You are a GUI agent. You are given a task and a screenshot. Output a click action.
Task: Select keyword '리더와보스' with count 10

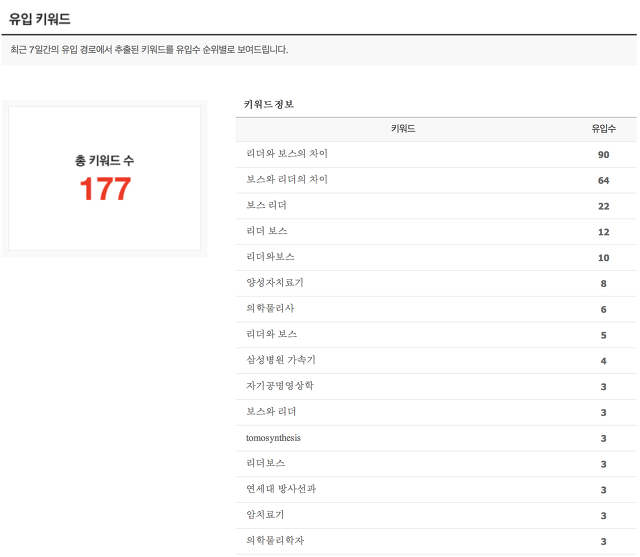270,257
